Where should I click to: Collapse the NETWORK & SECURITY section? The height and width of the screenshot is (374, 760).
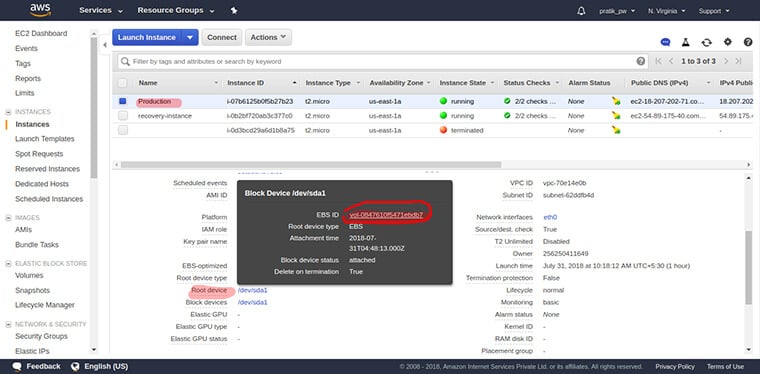pos(8,324)
